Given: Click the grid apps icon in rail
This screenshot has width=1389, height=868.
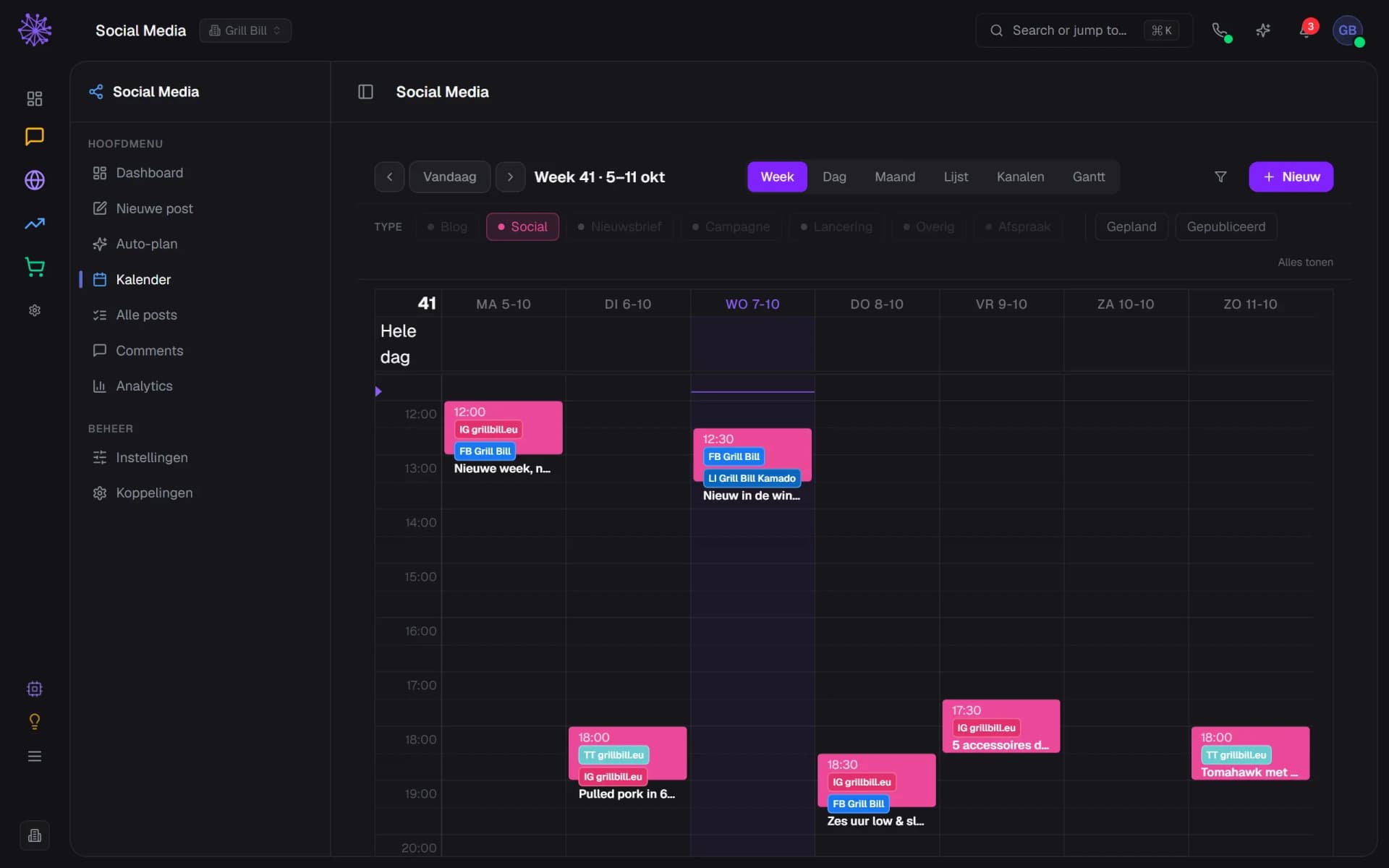Looking at the screenshot, I should click(35, 98).
